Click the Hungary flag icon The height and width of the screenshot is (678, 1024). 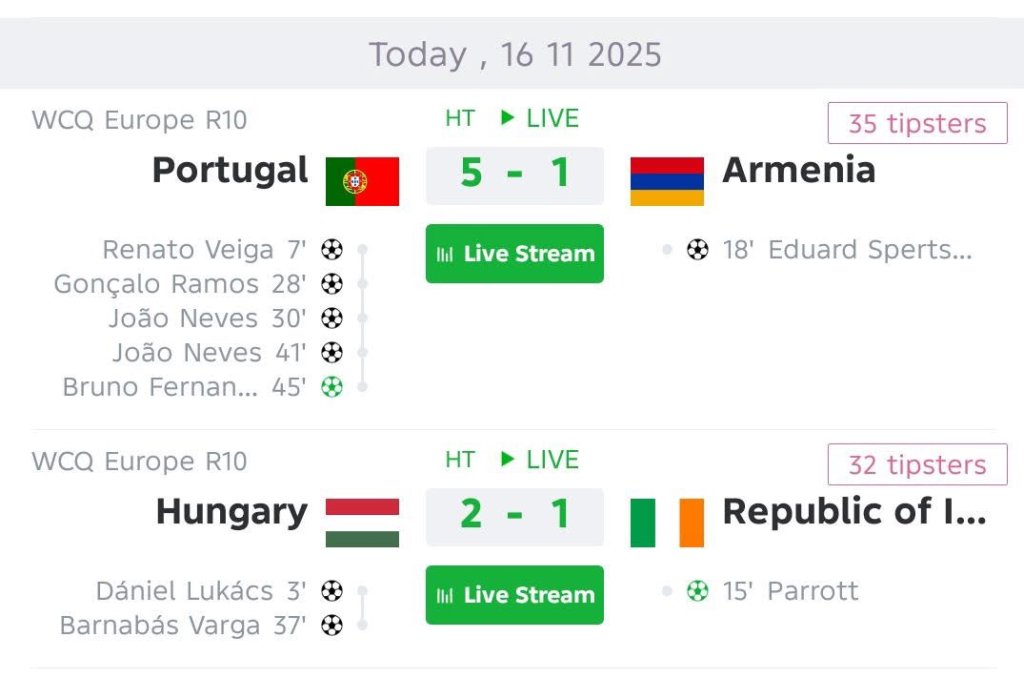click(362, 523)
